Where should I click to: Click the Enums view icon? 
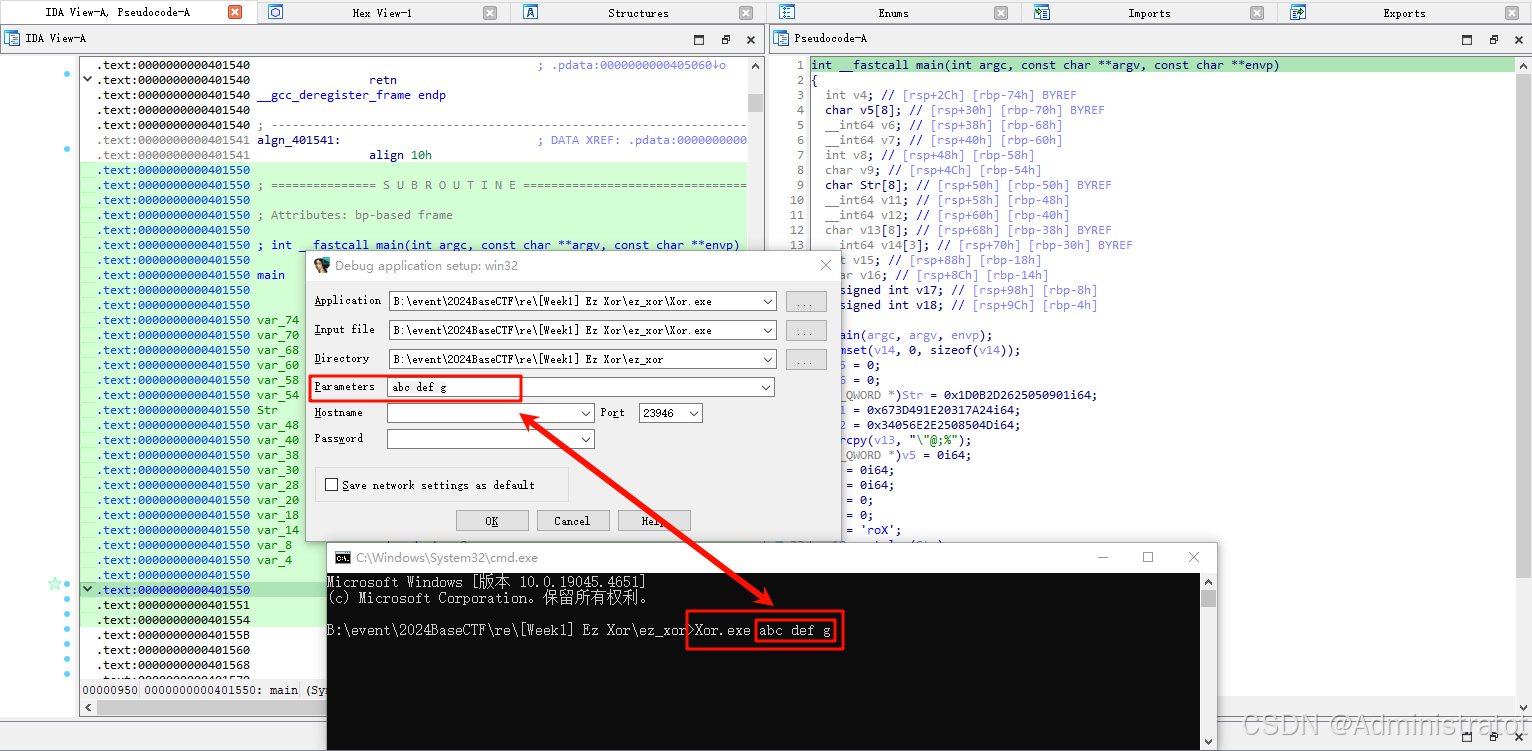787,13
